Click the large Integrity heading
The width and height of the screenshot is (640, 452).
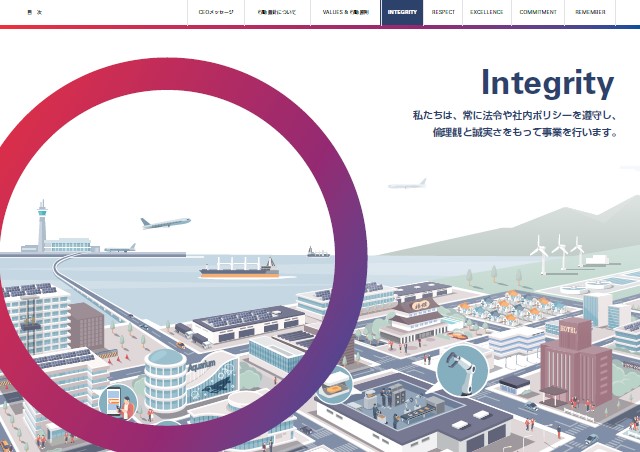pyautogui.click(x=546, y=83)
